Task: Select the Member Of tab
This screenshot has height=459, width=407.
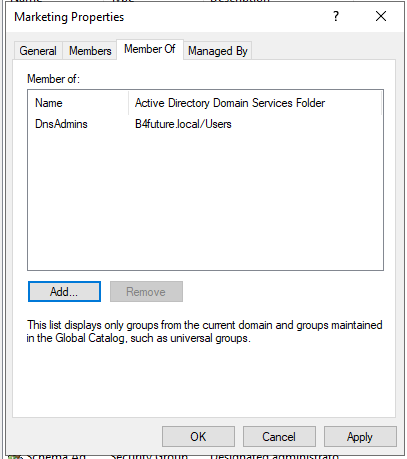Action: click(150, 49)
